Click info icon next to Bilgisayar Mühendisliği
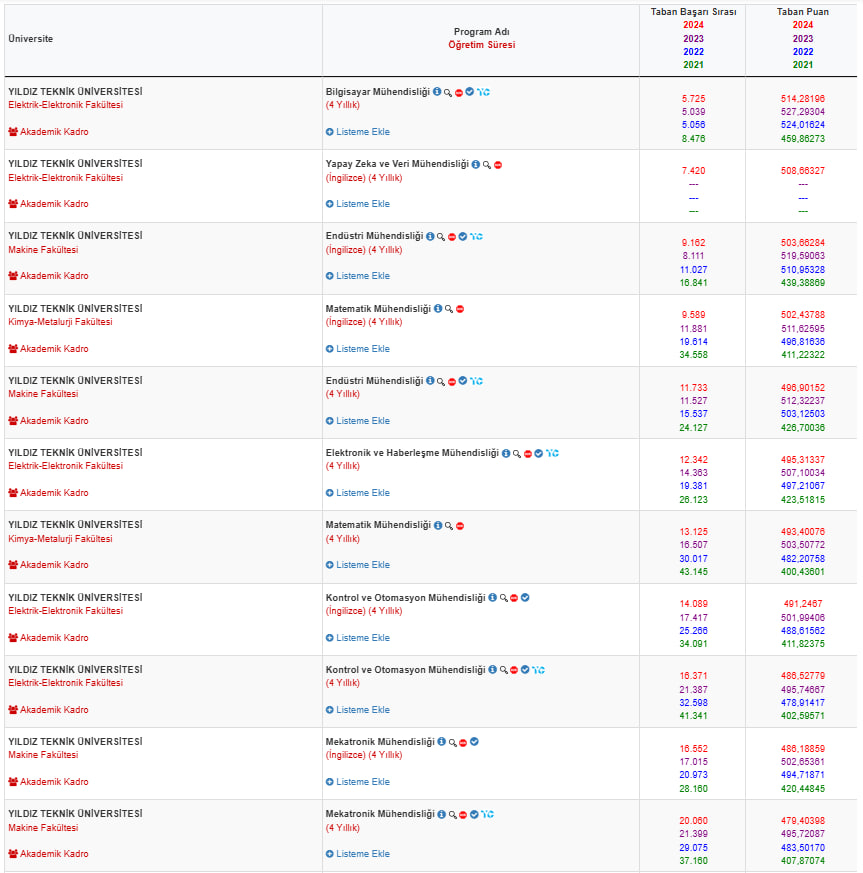This screenshot has height=873, width=863. click(437, 92)
